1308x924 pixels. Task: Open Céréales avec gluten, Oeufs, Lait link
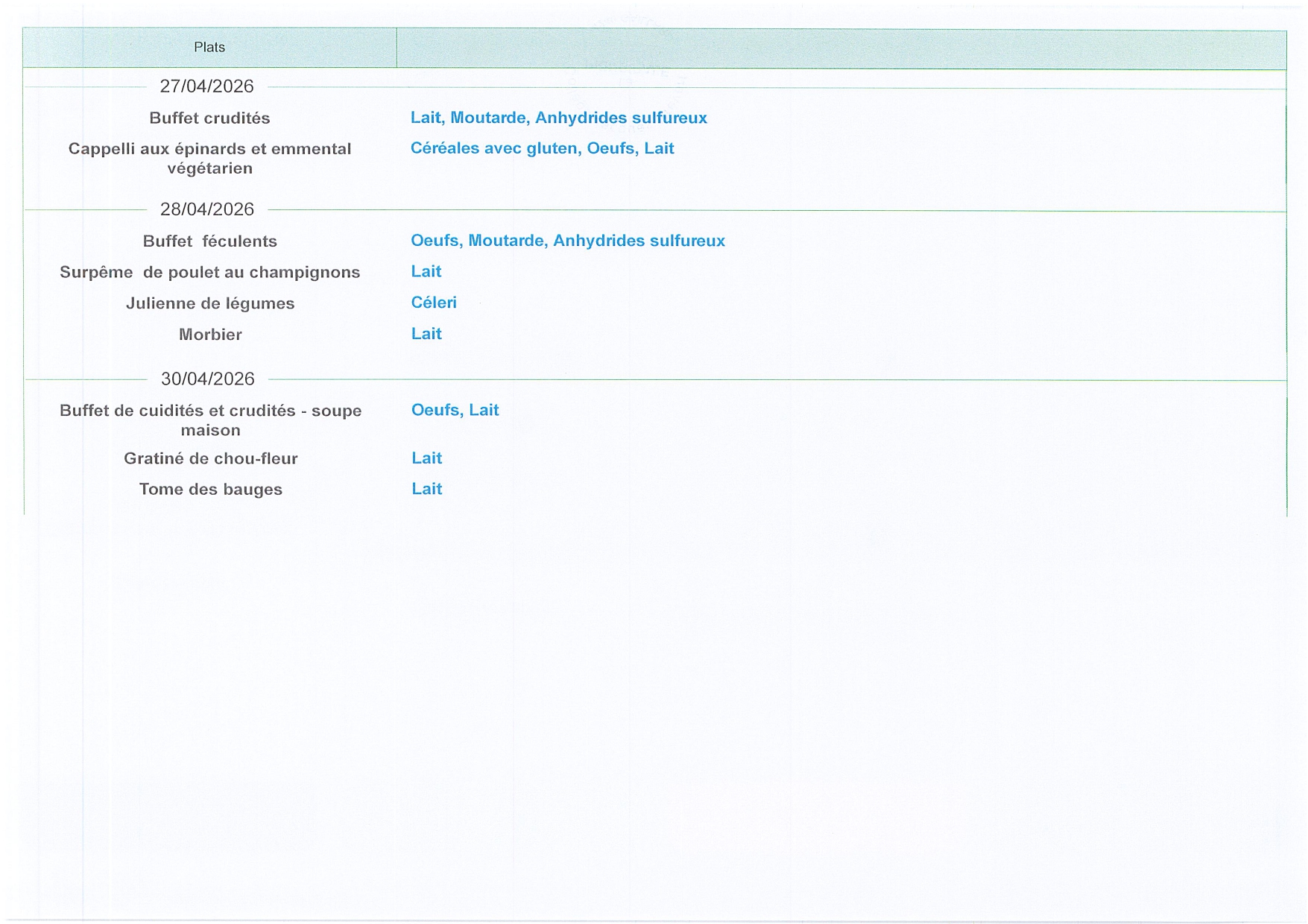[x=542, y=148]
